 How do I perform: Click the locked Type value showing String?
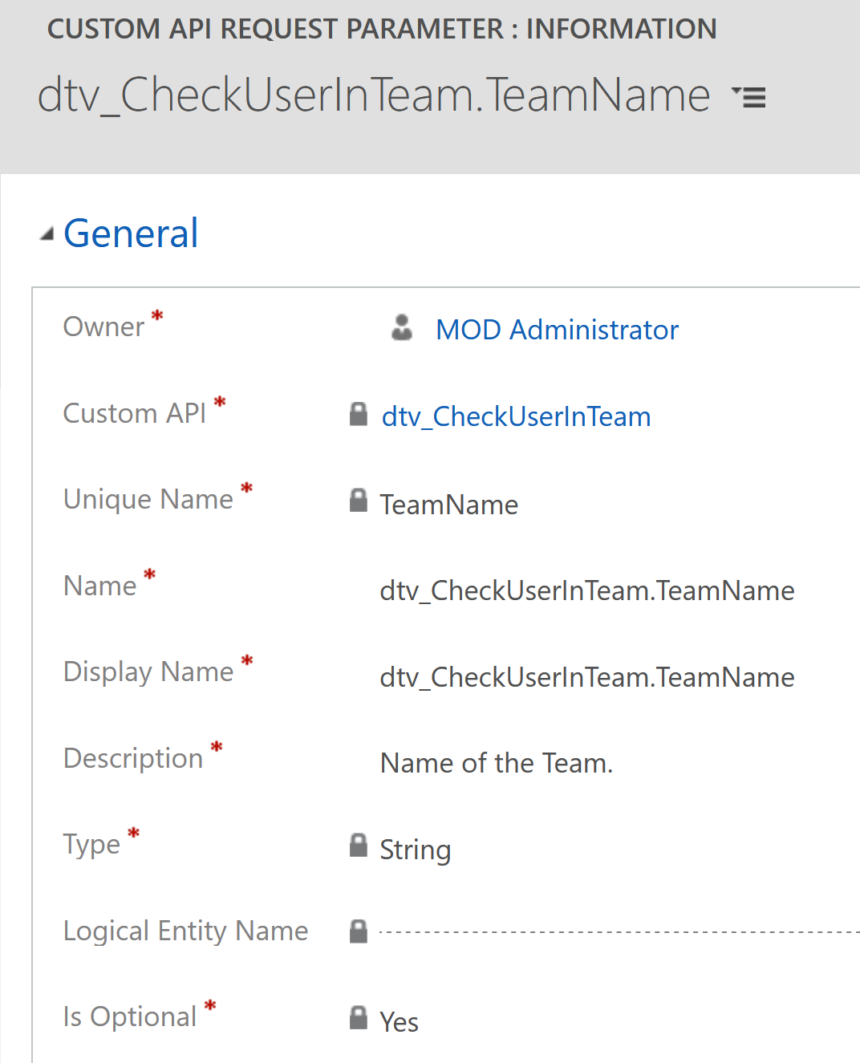point(414,850)
